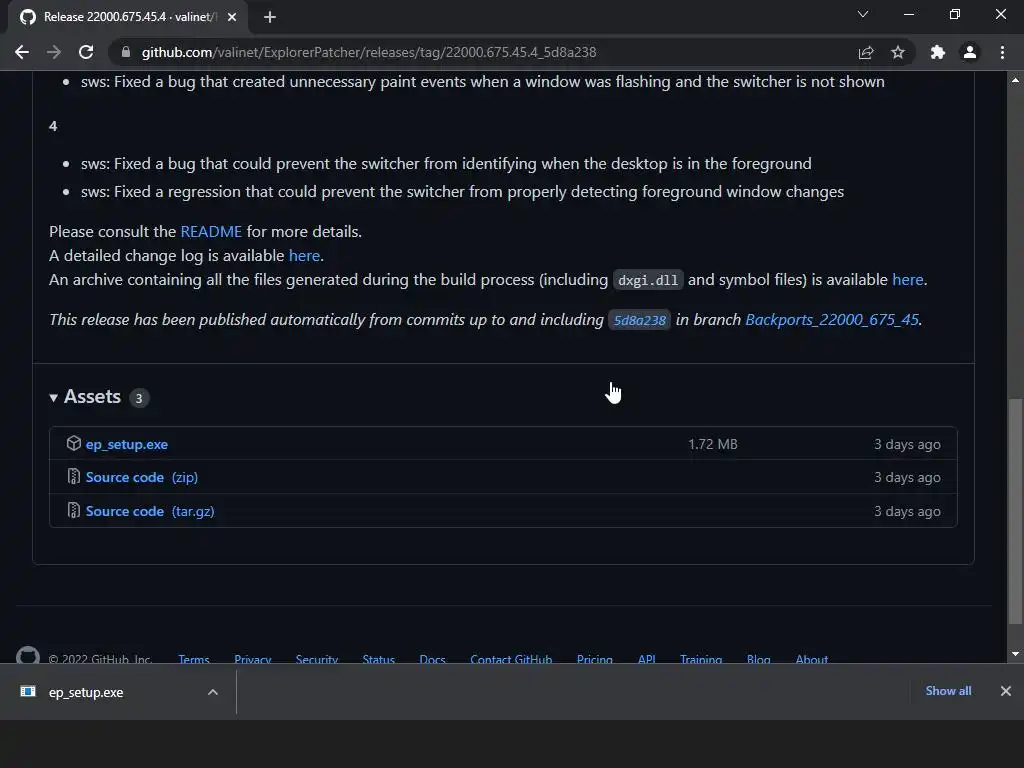Open the Security footer link
1024x768 pixels.
pos(317,658)
